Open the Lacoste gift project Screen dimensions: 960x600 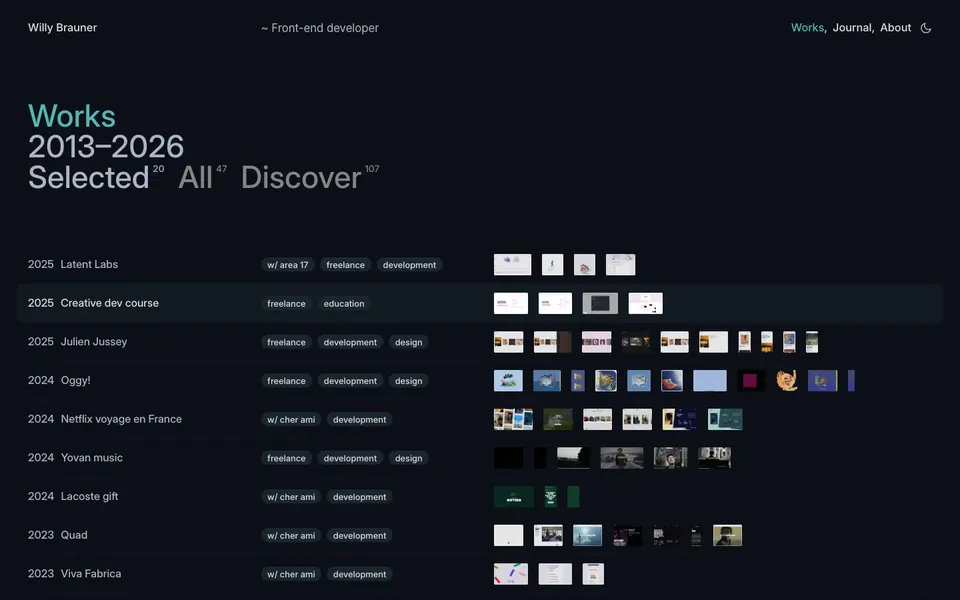(89, 496)
